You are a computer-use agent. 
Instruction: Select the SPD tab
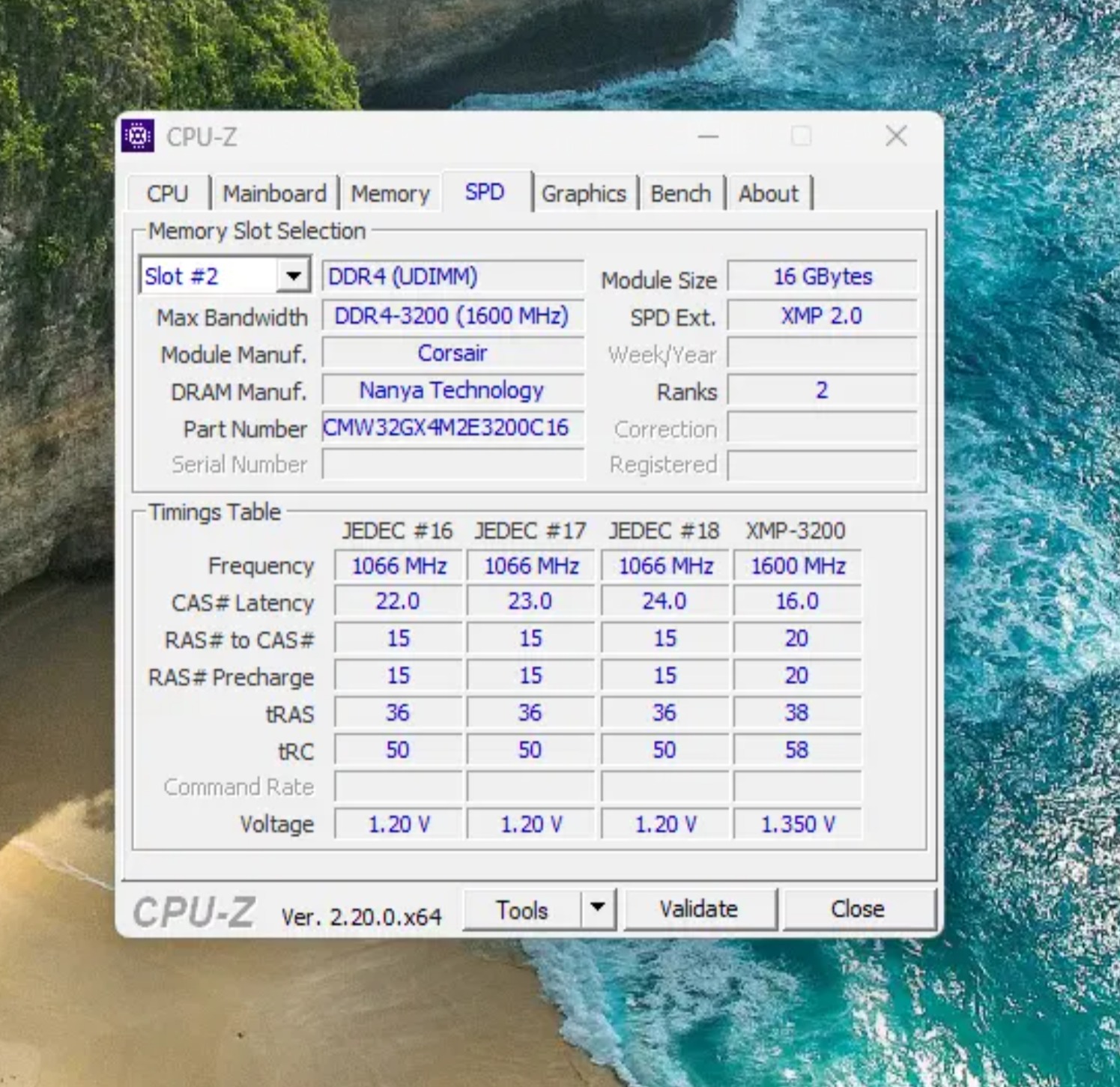coord(485,192)
